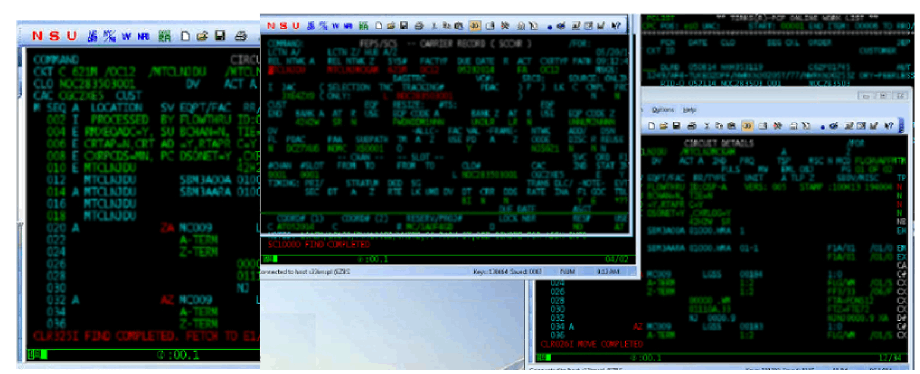Paste icon in Circuit Details toolbar
The width and height of the screenshot is (920, 374).
pos(732,126)
